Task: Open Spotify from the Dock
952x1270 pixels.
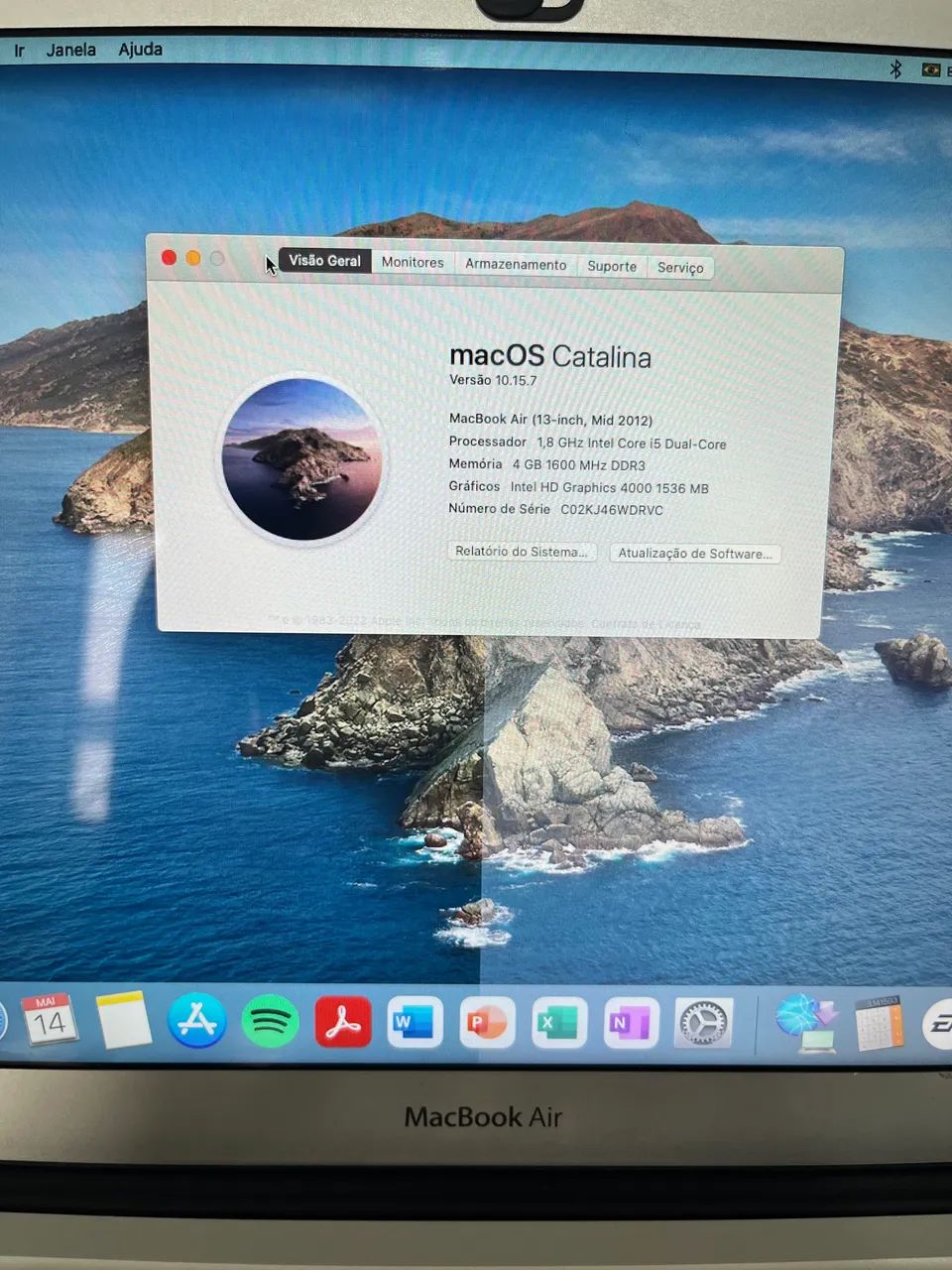Action: pos(270,1021)
